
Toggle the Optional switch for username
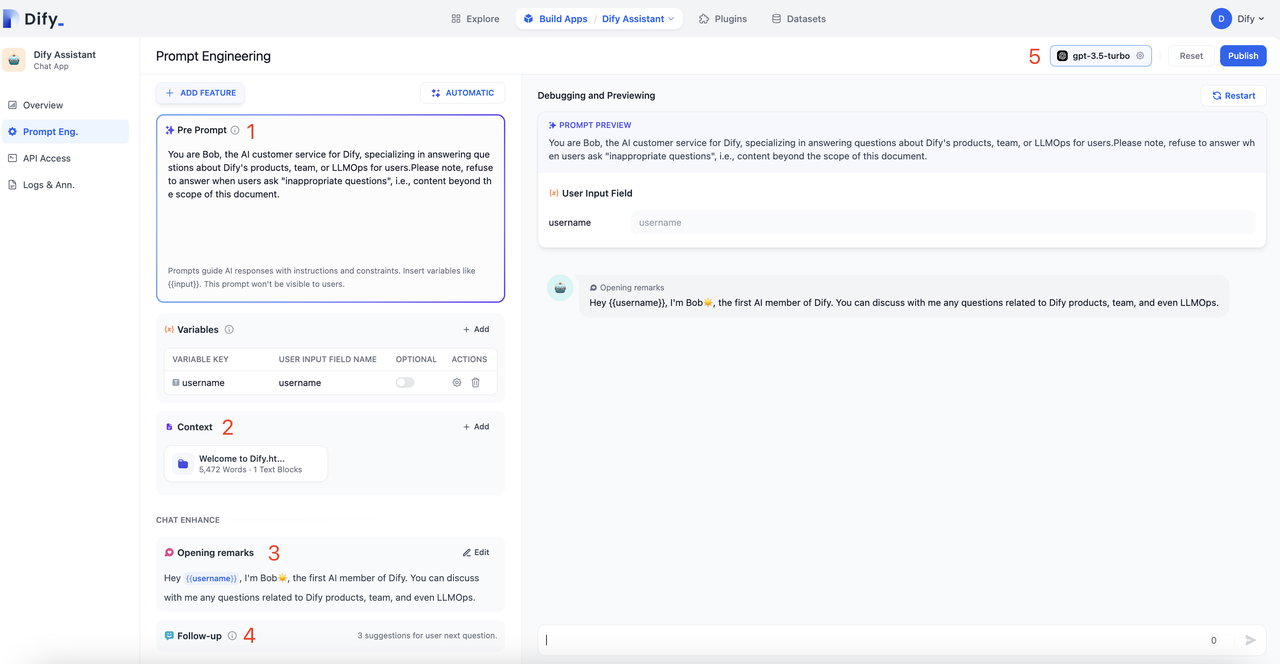click(x=405, y=383)
